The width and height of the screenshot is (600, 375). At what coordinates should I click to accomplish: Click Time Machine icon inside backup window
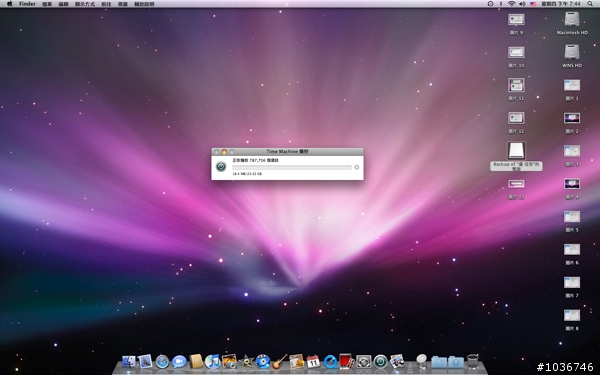pyautogui.click(x=221, y=166)
